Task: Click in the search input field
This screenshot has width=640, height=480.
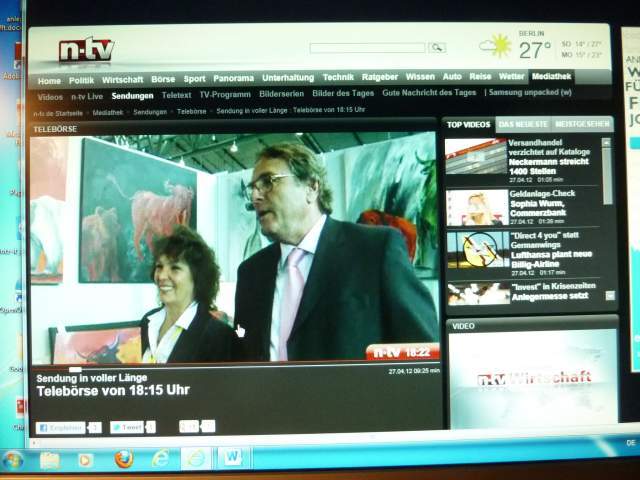Action: click(x=367, y=47)
